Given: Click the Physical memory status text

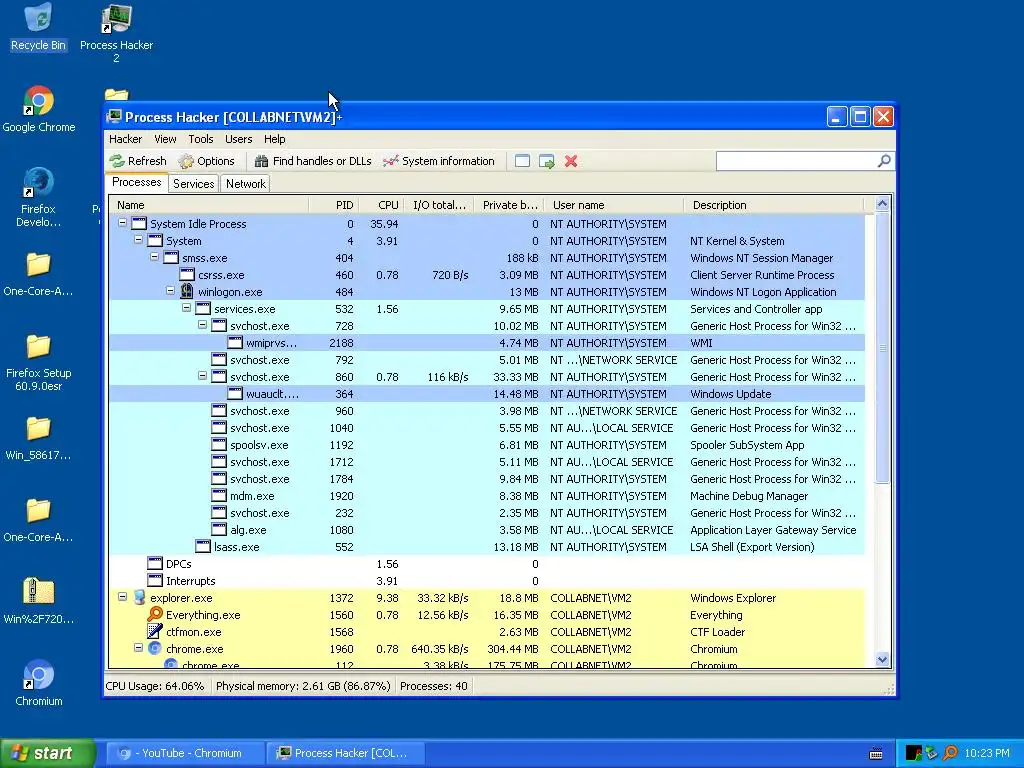Looking at the screenshot, I should (303, 686).
